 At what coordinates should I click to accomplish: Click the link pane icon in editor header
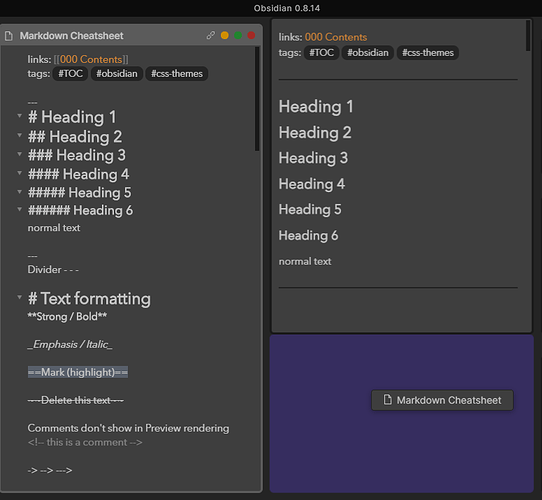211,35
